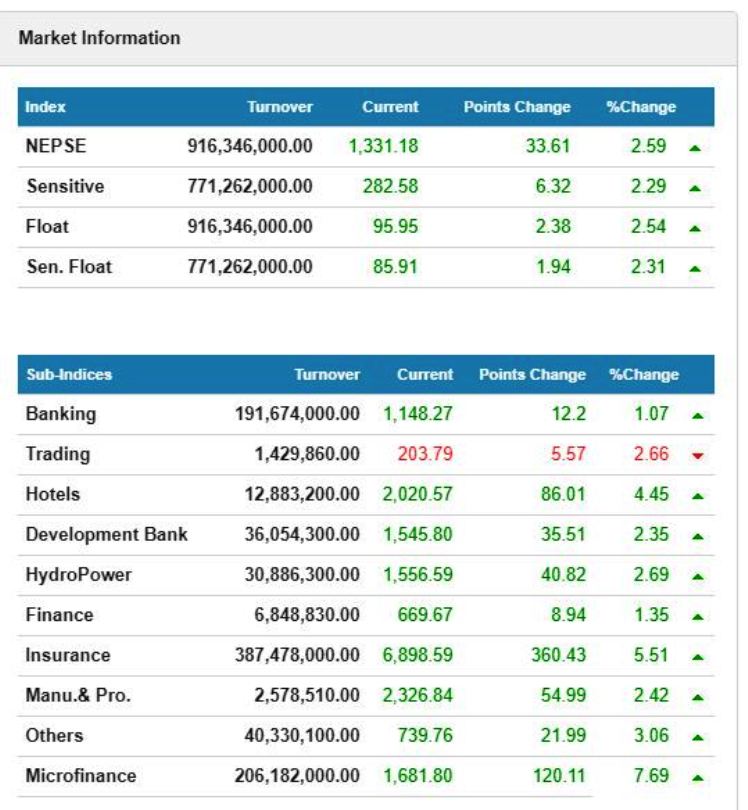Screen dimensions: 748x810
Task: Select the Sensitive index name
Action: click(65, 186)
